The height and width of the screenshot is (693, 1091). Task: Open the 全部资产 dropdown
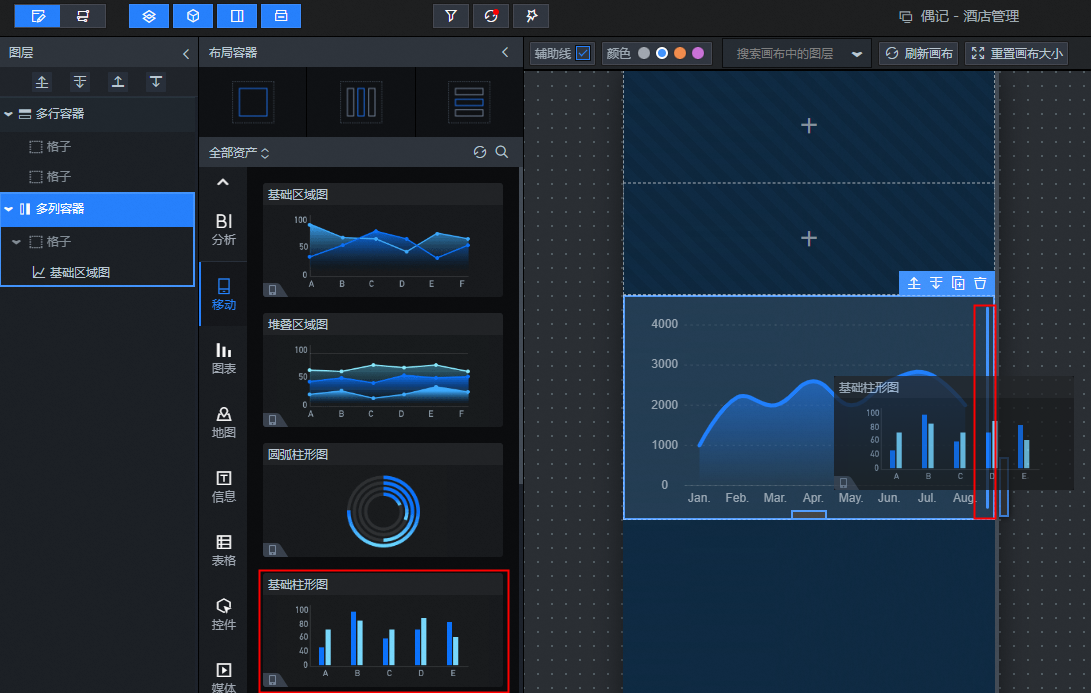(x=239, y=152)
